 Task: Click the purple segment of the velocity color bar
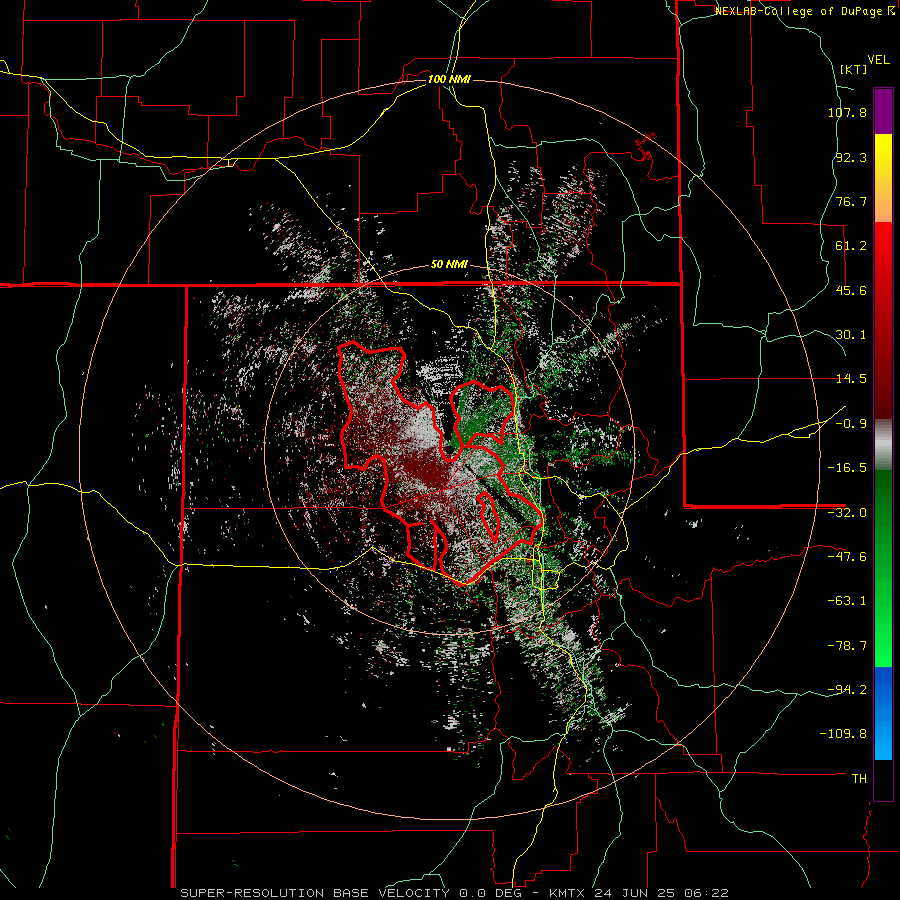(883, 111)
